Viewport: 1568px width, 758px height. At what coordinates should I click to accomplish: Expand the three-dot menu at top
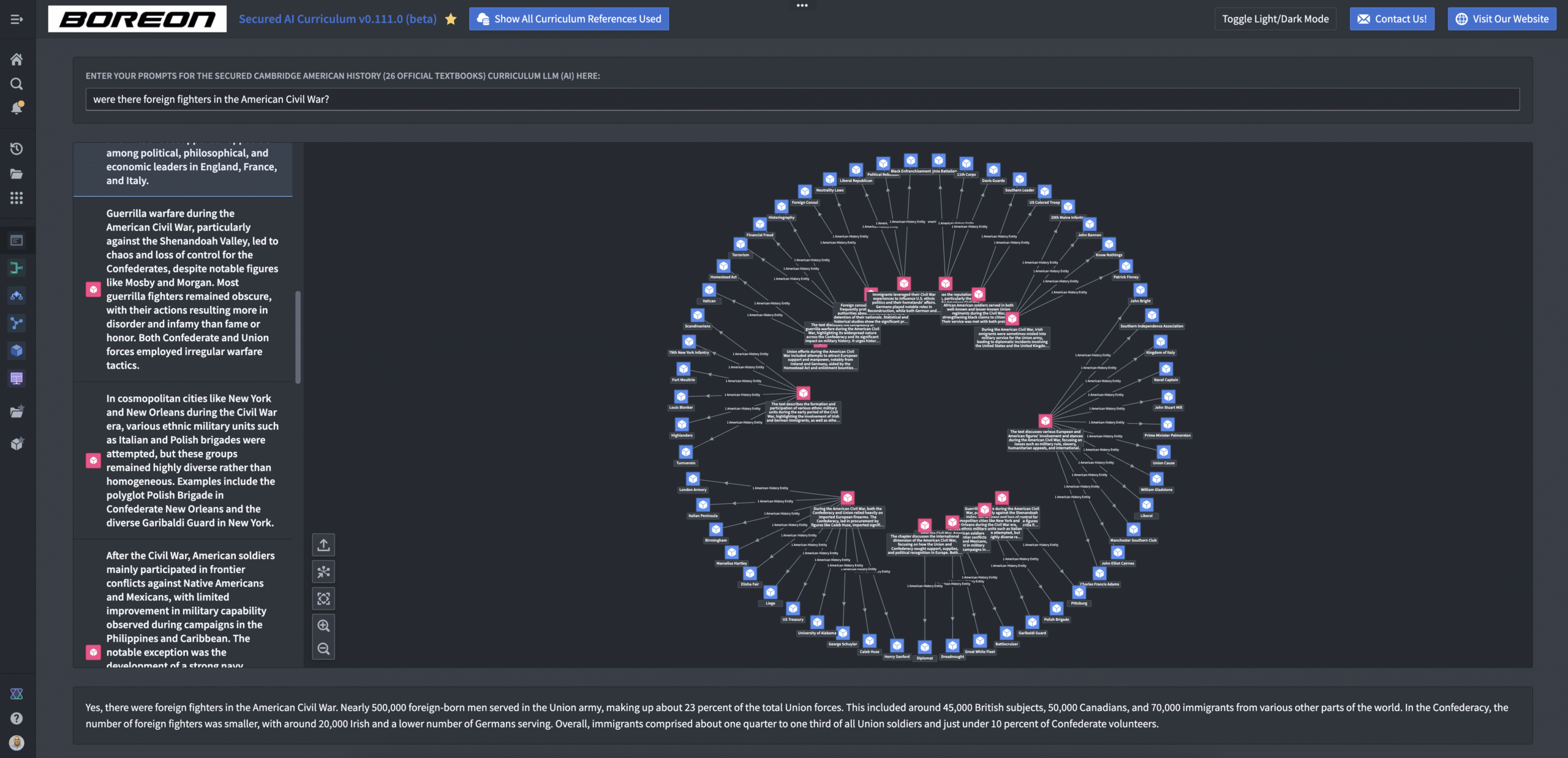[x=802, y=6]
